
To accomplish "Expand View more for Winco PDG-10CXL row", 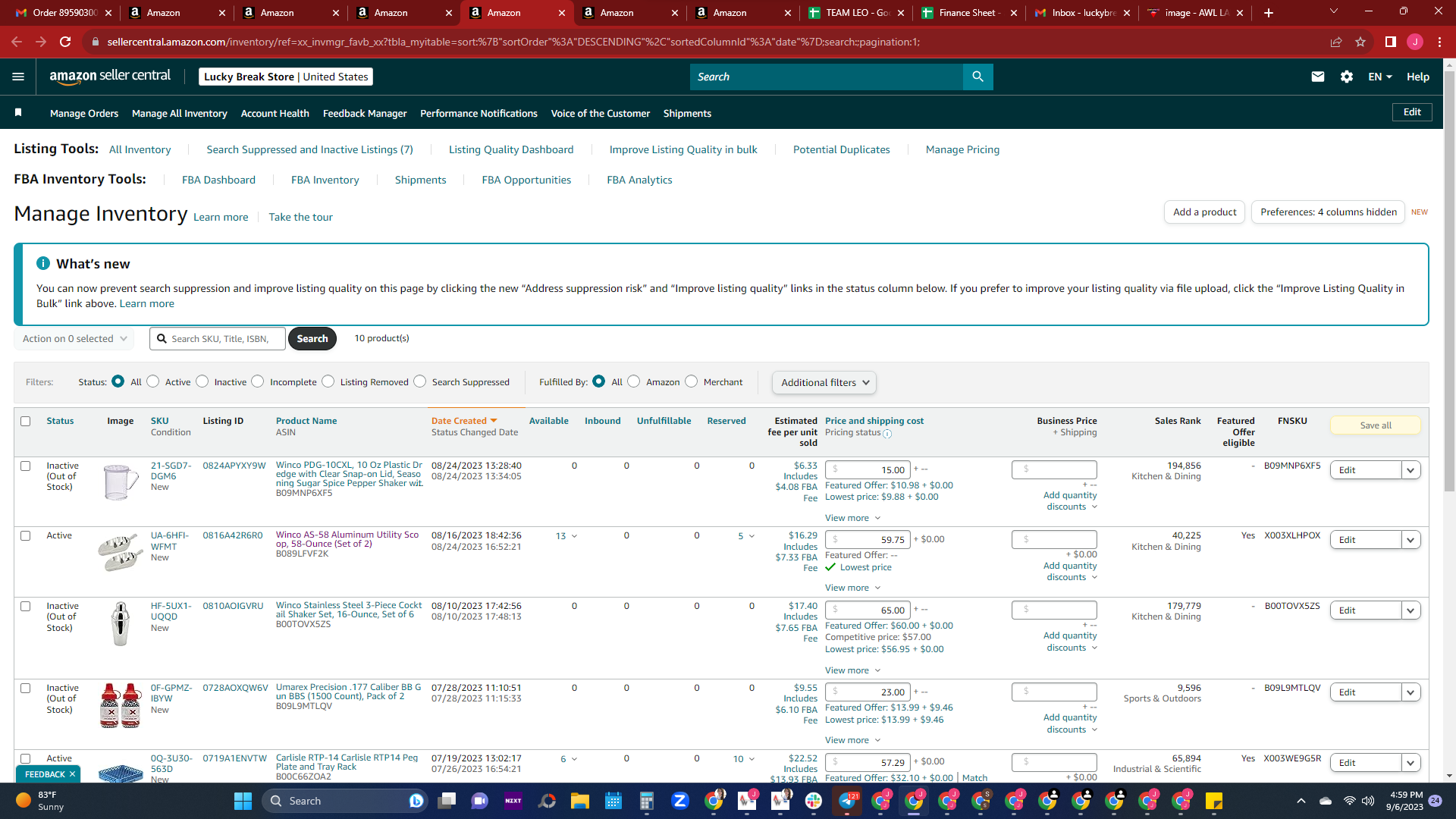I will click(x=852, y=518).
